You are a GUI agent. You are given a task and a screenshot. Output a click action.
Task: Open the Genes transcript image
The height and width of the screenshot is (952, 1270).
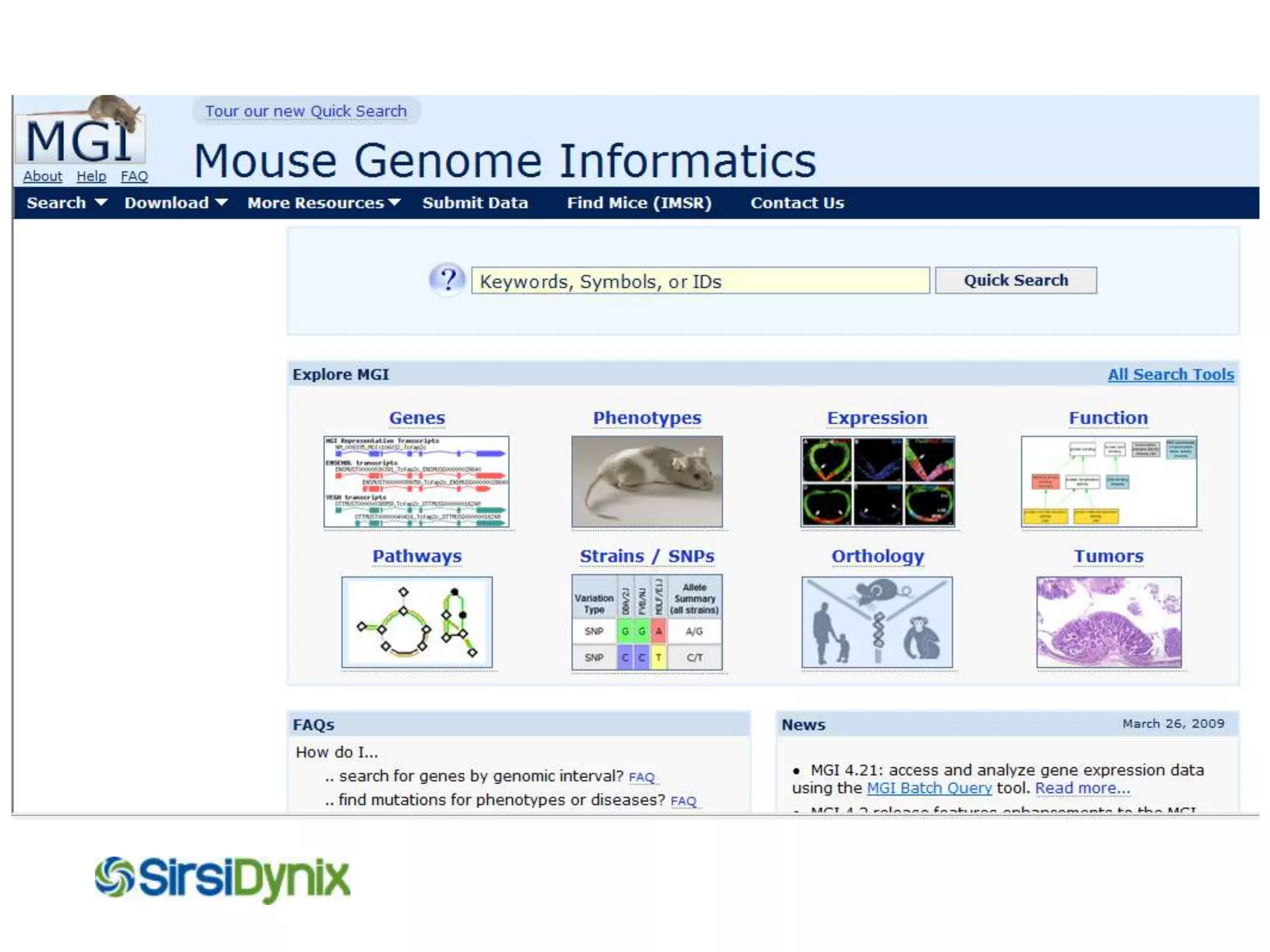pyautogui.click(x=416, y=482)
